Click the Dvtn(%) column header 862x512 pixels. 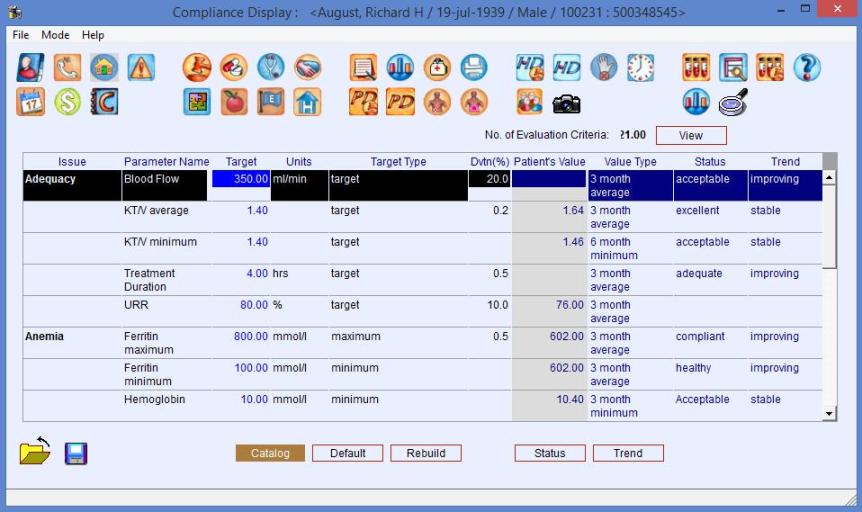[489, 162]
